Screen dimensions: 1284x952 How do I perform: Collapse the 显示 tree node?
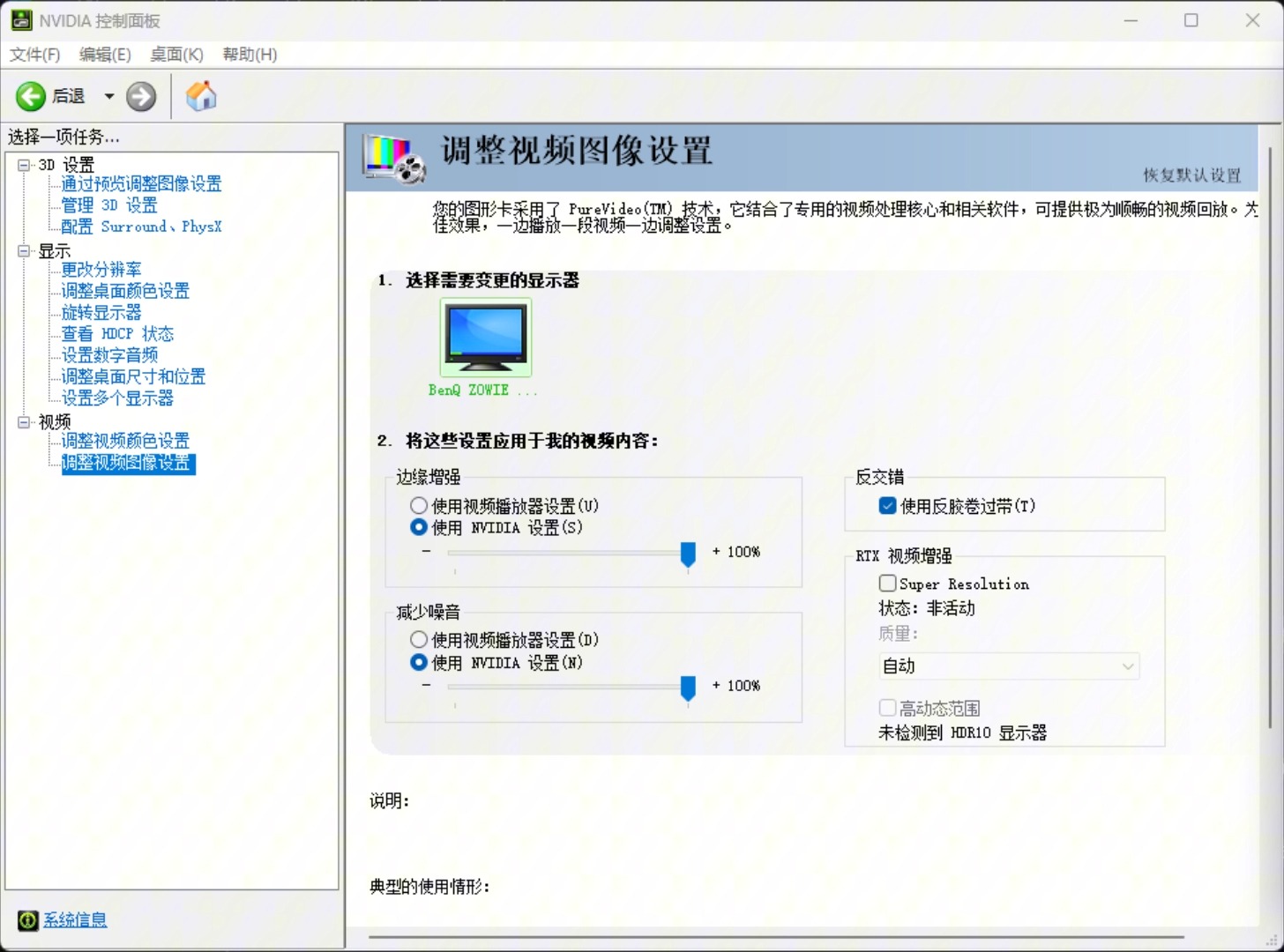24,251
